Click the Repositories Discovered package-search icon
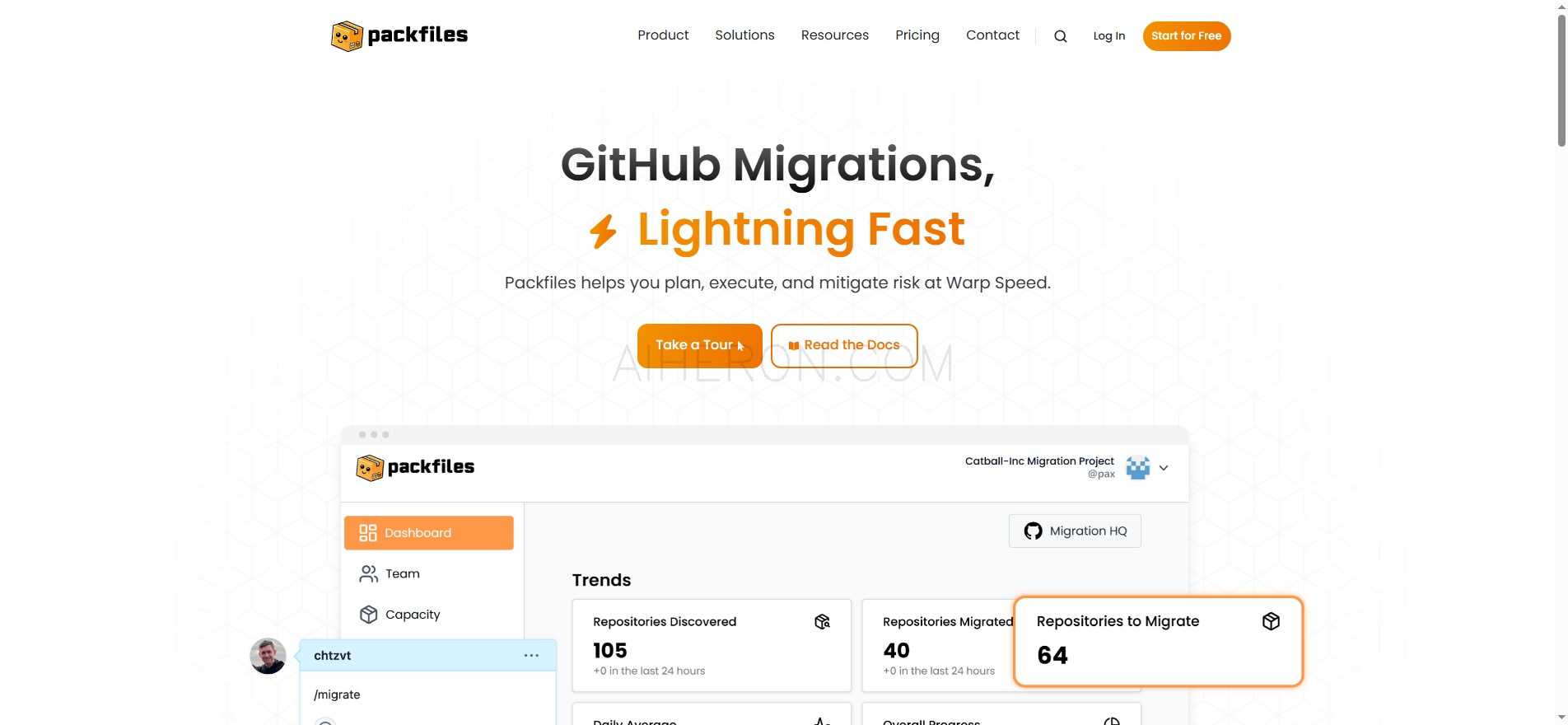1568x725 pixels. (x=822, y=621)
